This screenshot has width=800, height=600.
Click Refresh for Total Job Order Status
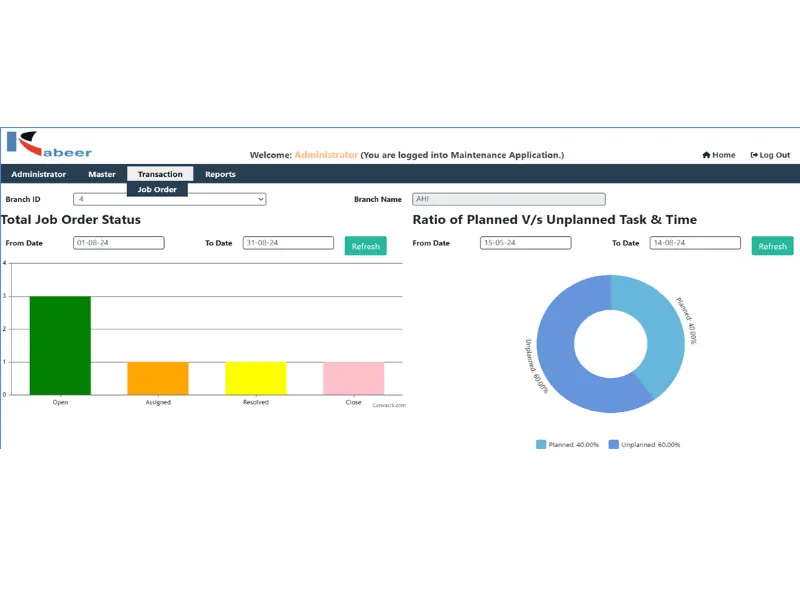coord(365,245)
